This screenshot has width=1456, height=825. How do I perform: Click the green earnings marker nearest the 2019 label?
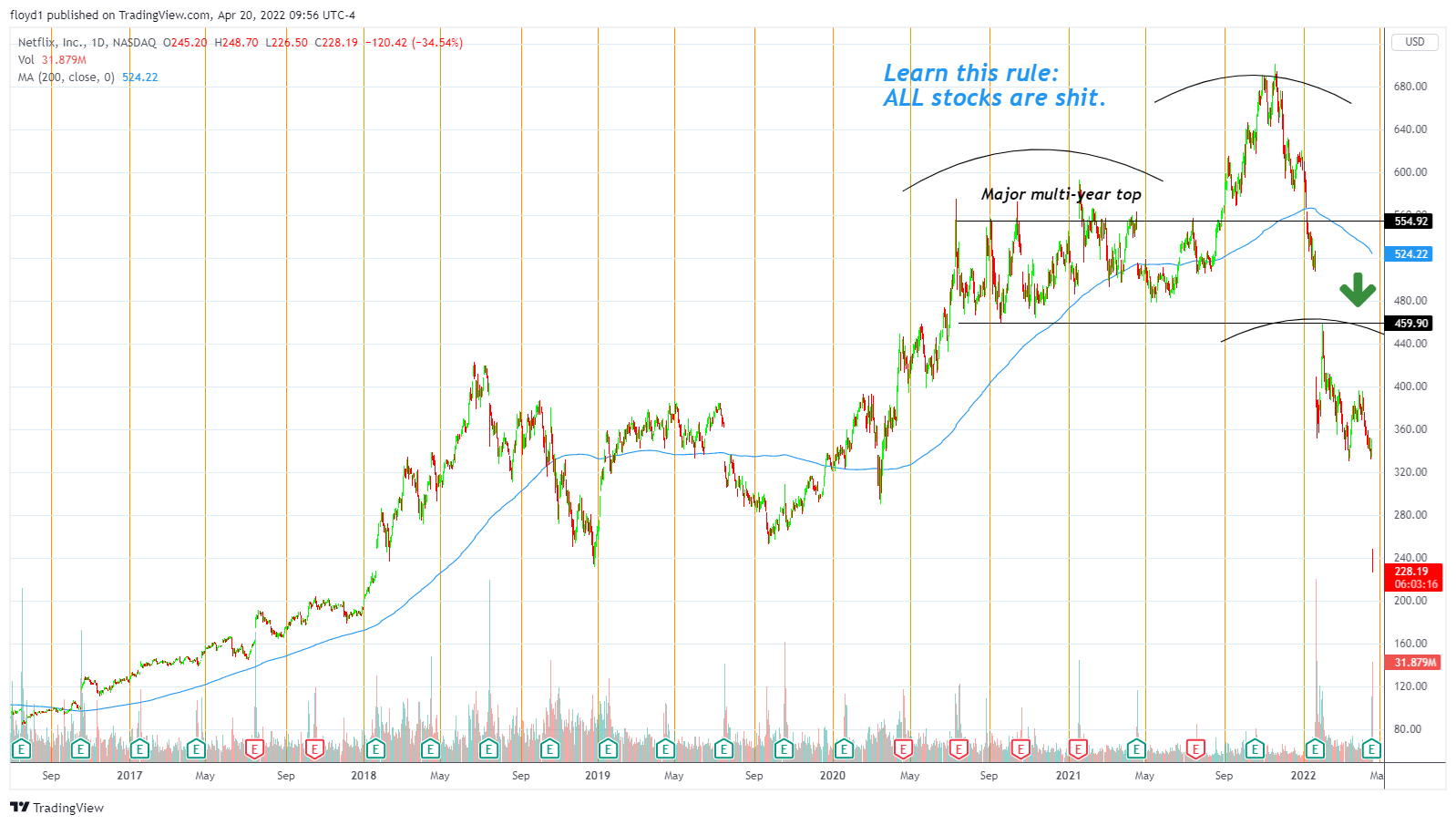608,749
